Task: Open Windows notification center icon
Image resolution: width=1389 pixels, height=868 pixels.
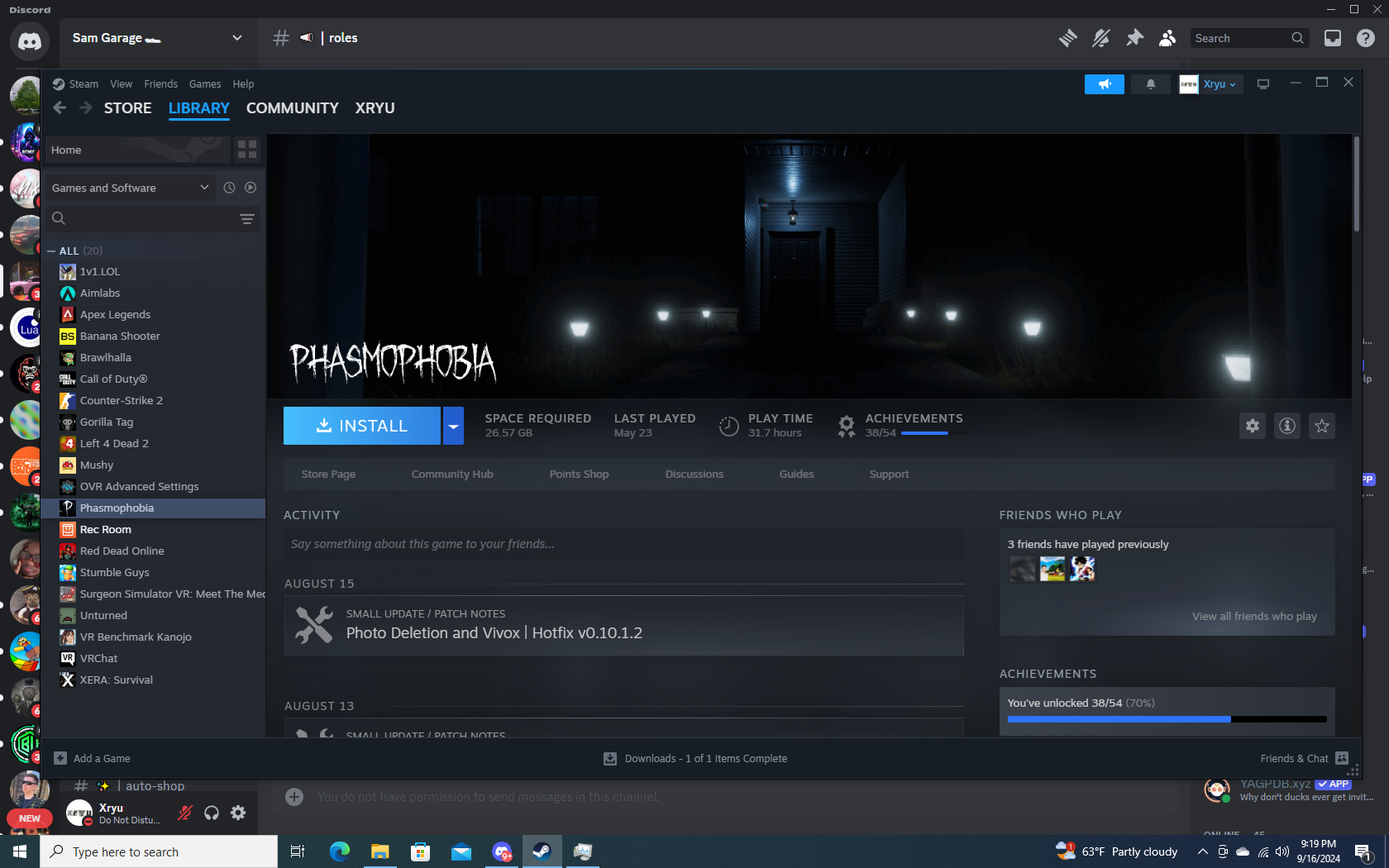Action: [x=1364, y=851]
